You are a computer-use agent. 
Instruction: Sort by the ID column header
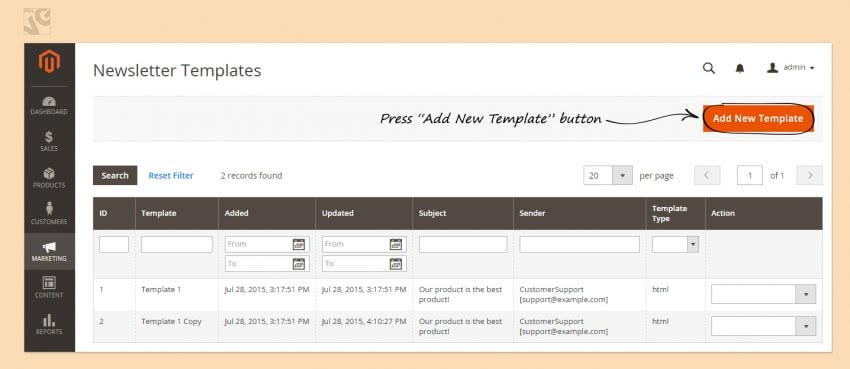[x=114, y=213]
